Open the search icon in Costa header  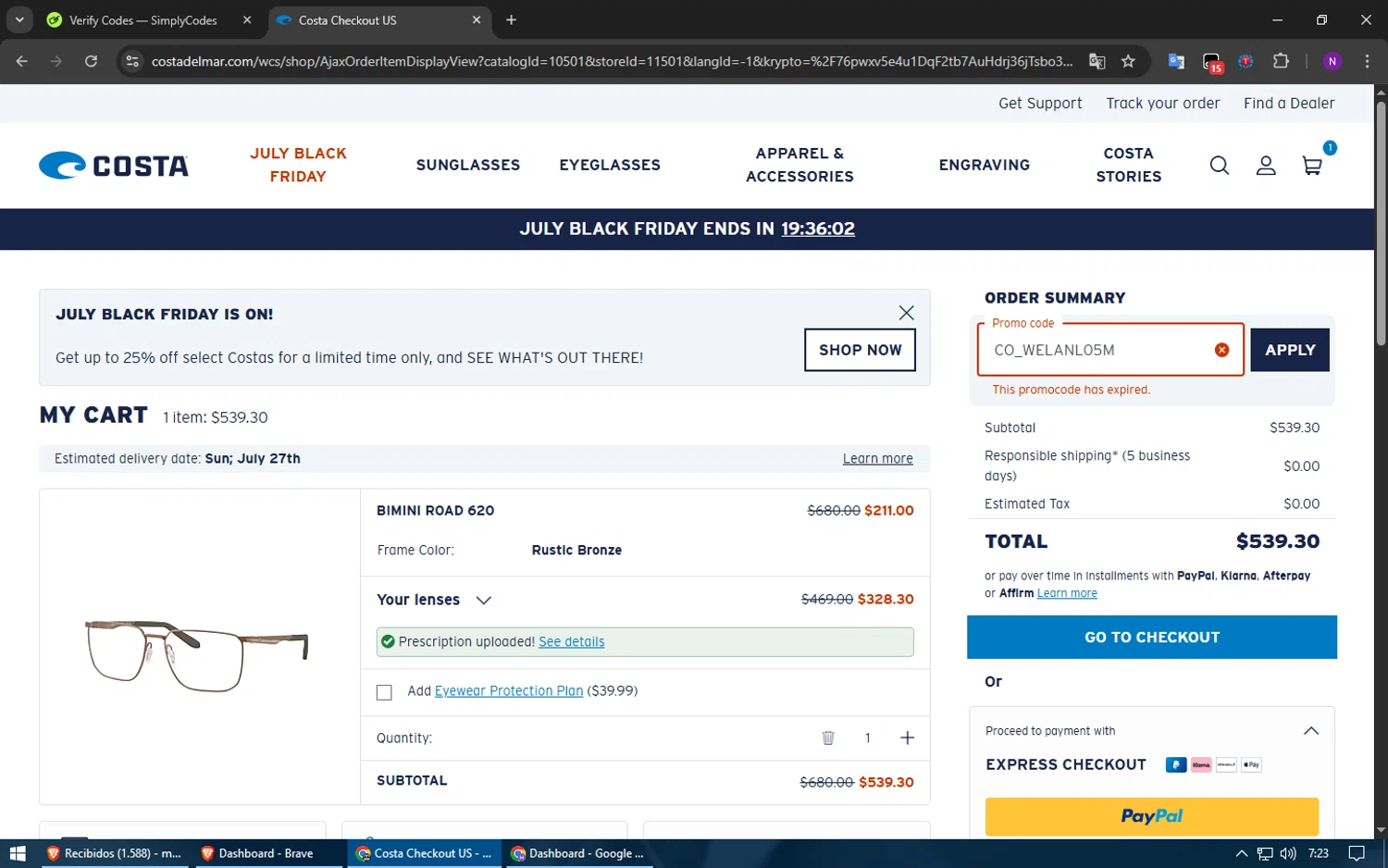[1220, 166]
